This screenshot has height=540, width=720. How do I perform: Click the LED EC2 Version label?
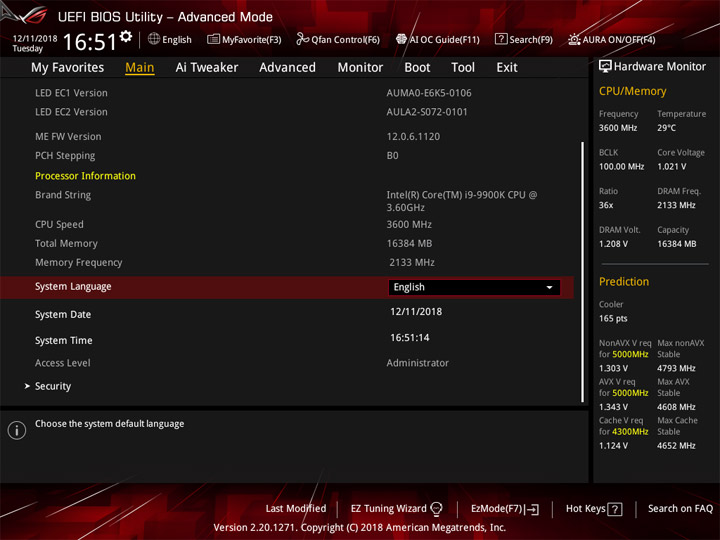point(71,112)
